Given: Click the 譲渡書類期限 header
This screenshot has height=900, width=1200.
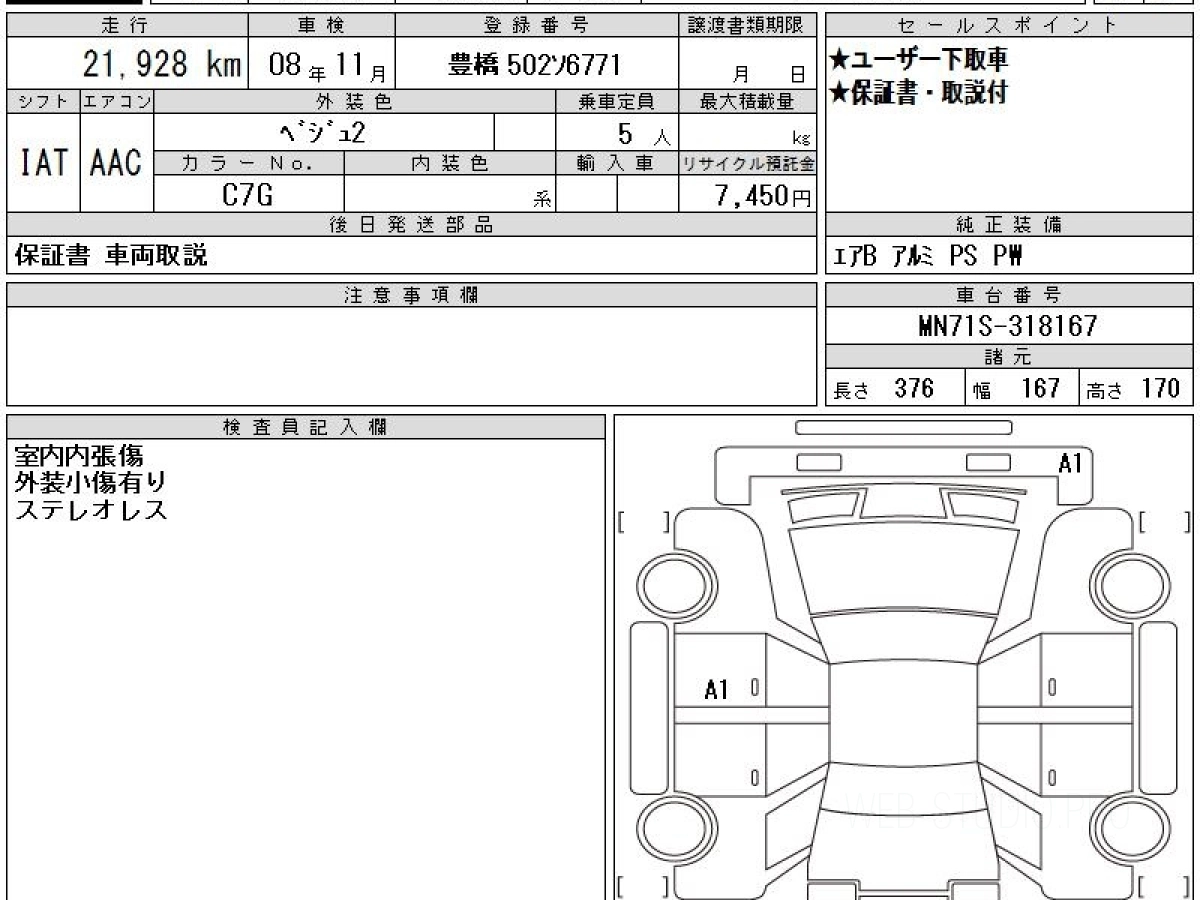Looking at the screenshot, I should [x=747, y=26].
